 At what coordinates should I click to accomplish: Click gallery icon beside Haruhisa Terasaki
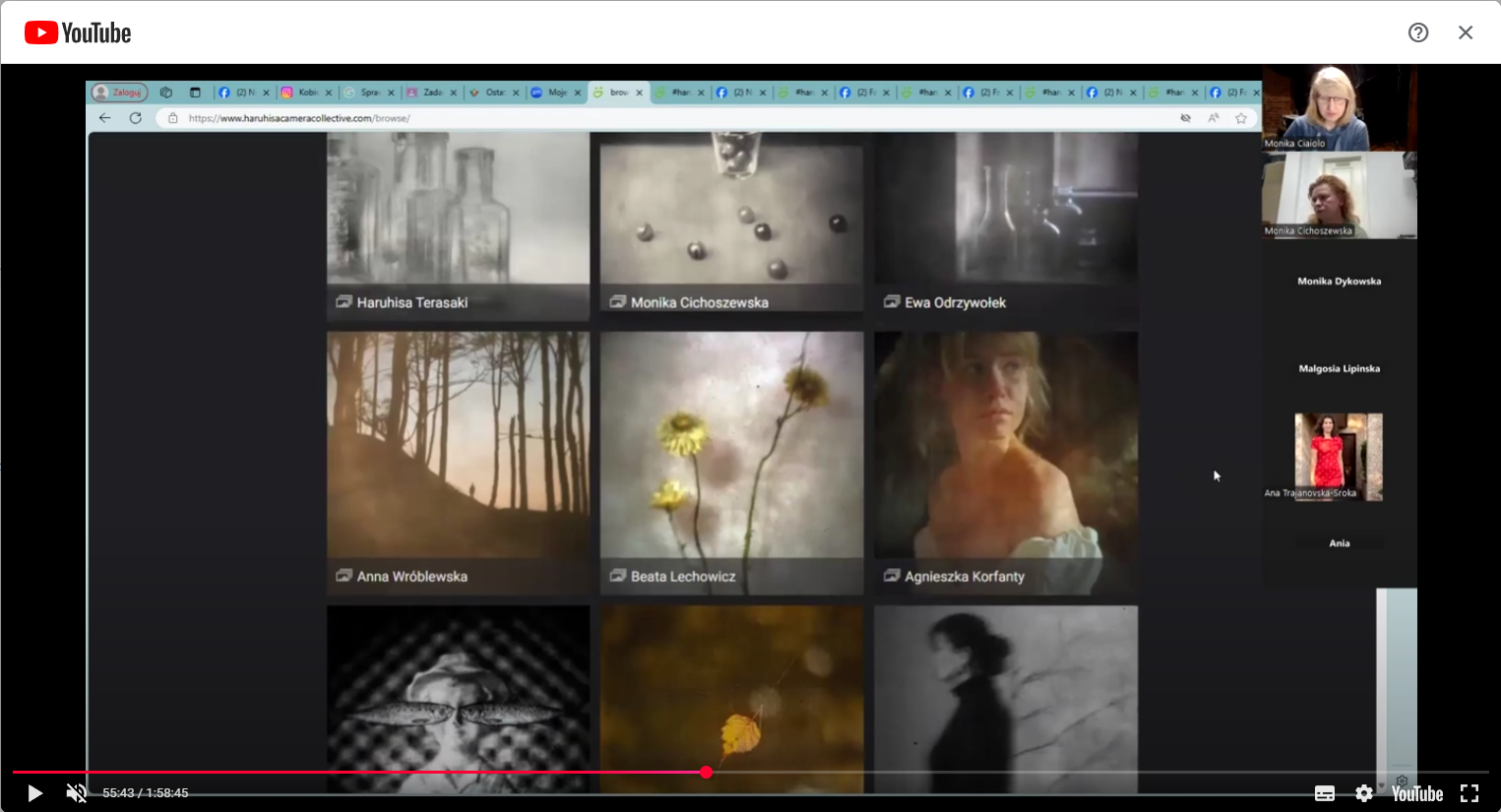(x=344, y=301)
